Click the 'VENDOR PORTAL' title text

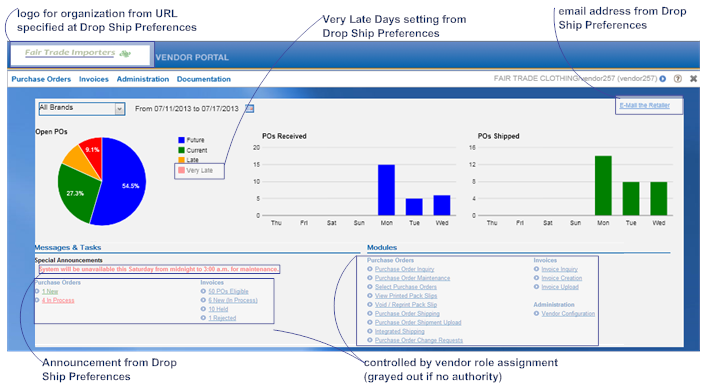pos(192,57)
